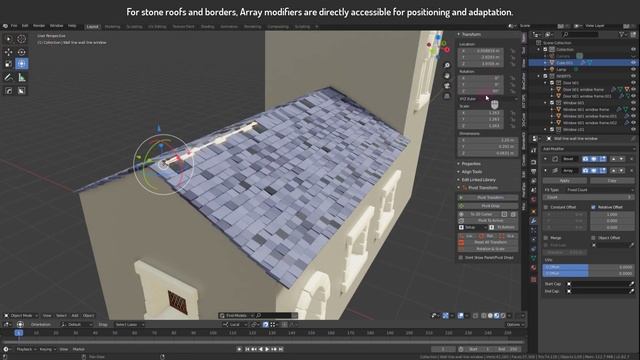The image size is (640, 360).
Task: Click the Array Count field
Action: click(588, 197)
